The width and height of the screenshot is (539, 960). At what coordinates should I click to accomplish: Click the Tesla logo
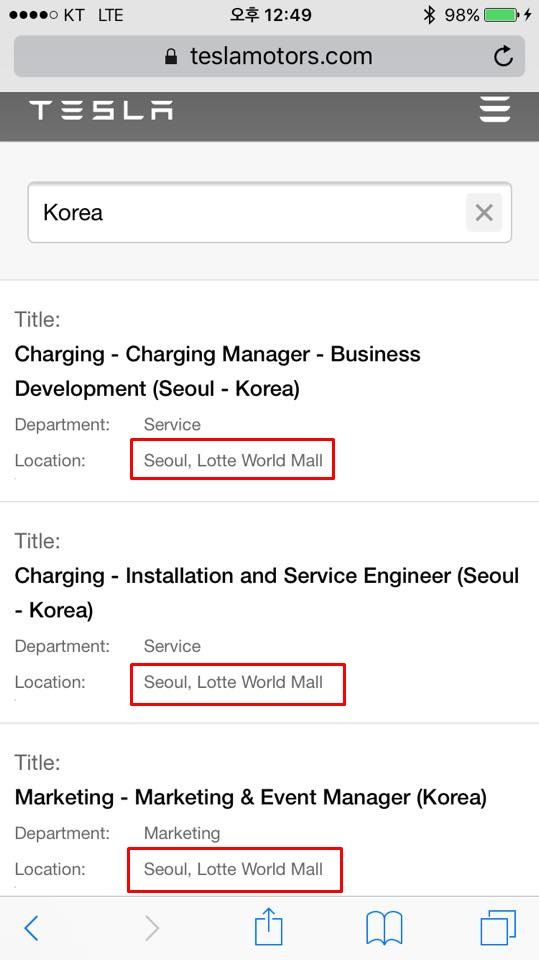coord(101,110)
